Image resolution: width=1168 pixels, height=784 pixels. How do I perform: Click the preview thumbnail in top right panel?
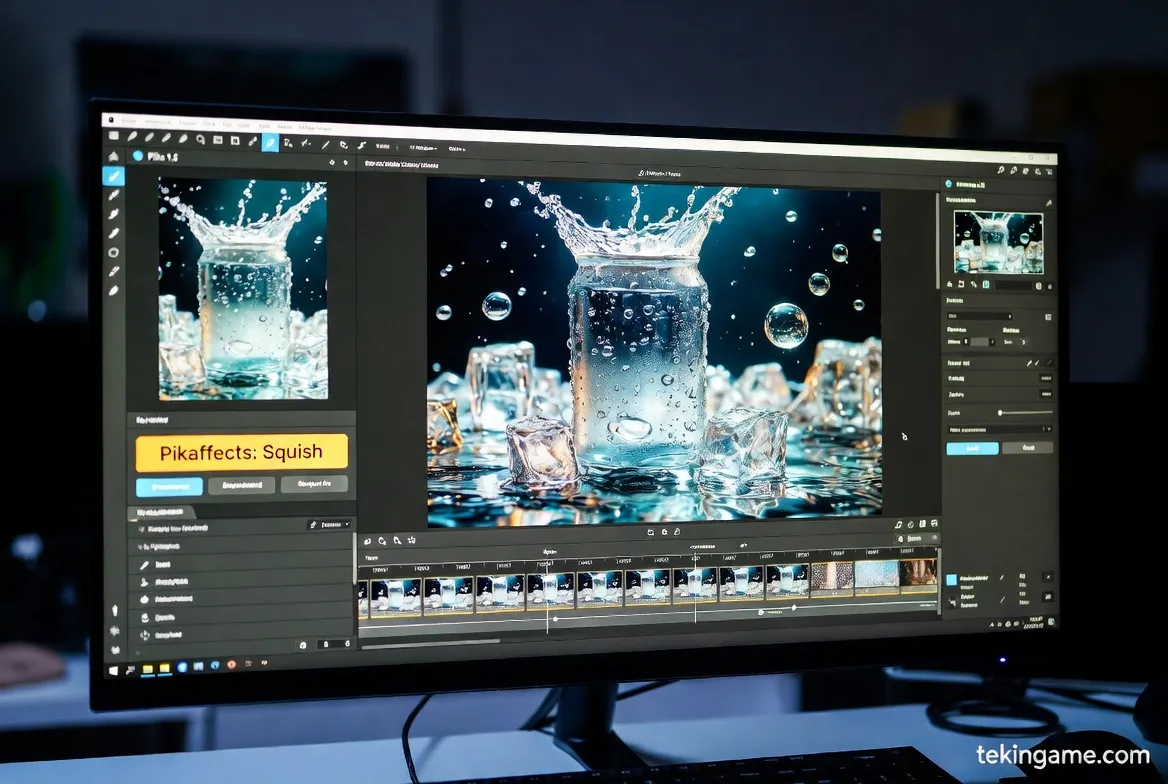[x=998, y=242]
